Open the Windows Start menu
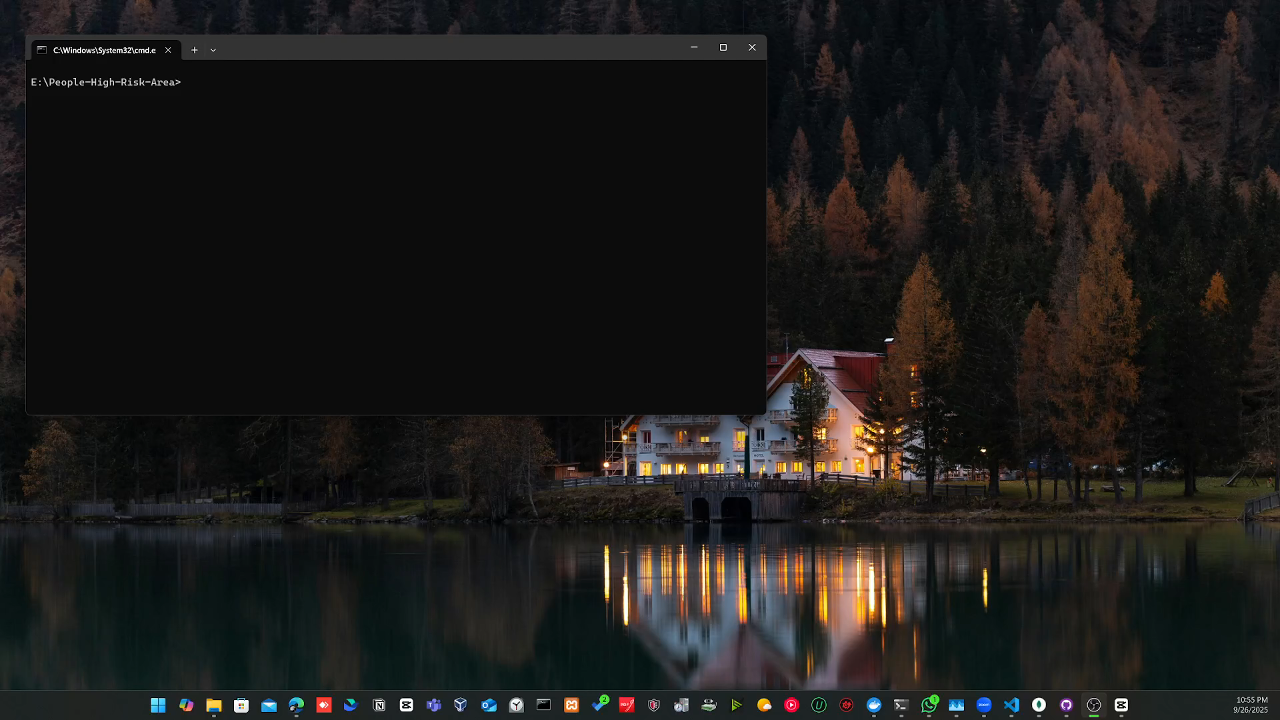1280x720 pixels. tap(158, 705)
